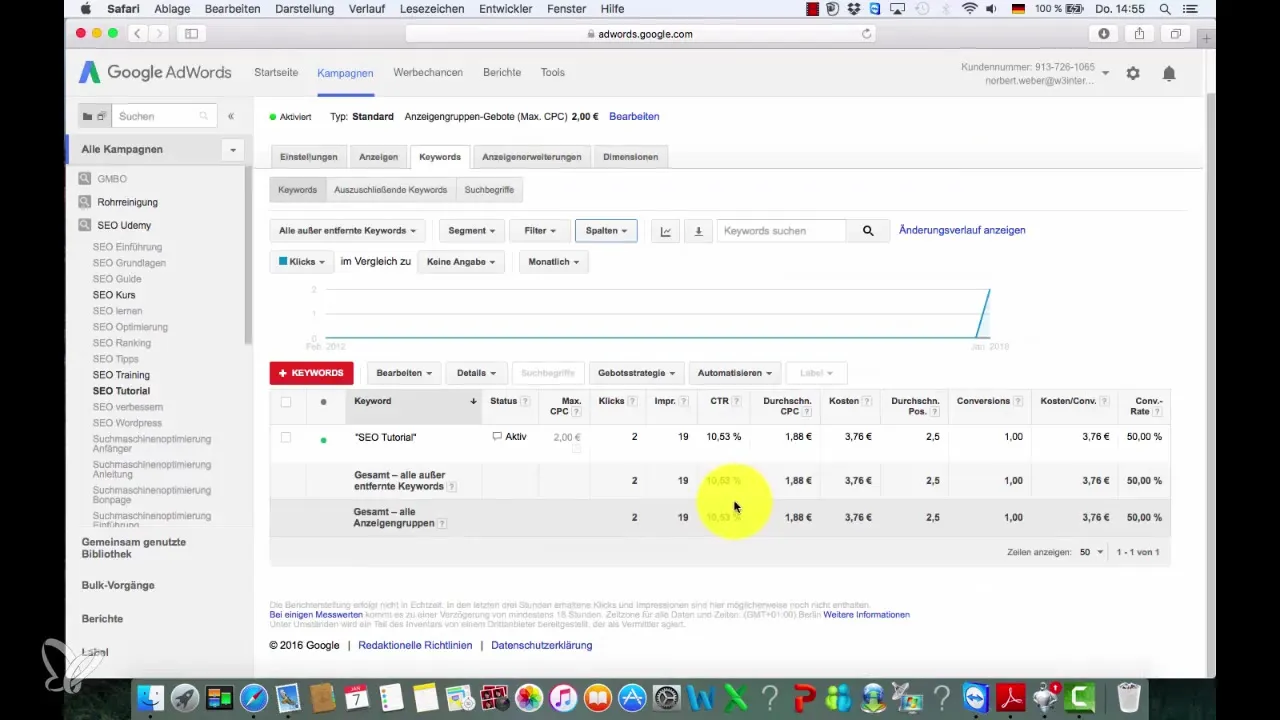Select the SEO Udemy campaign in sidebar
1280x720 pixels.
(x=124, y=226)
